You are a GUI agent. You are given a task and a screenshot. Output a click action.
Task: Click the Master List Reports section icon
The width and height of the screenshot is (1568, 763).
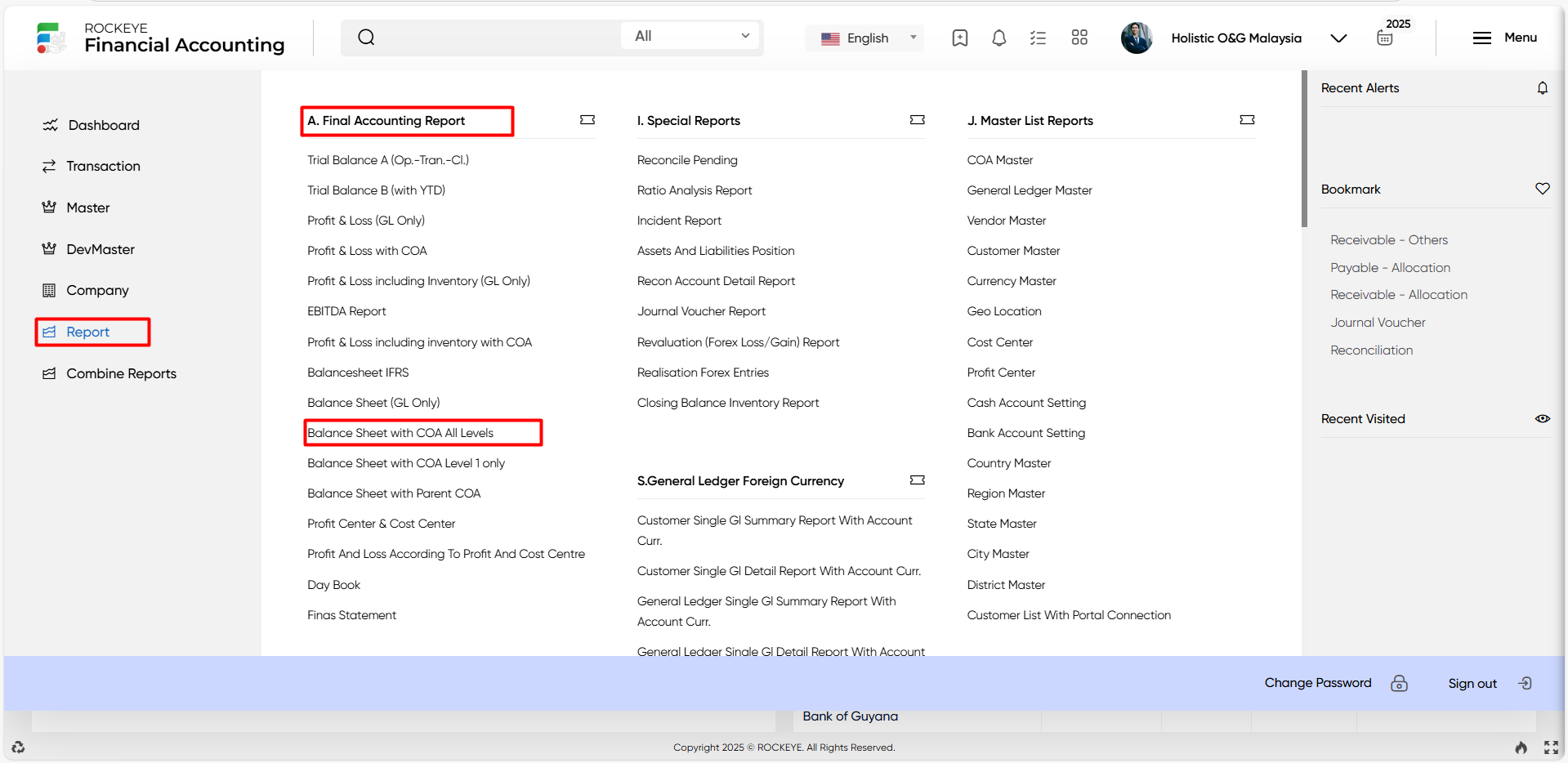click(x=1247, y=120)
